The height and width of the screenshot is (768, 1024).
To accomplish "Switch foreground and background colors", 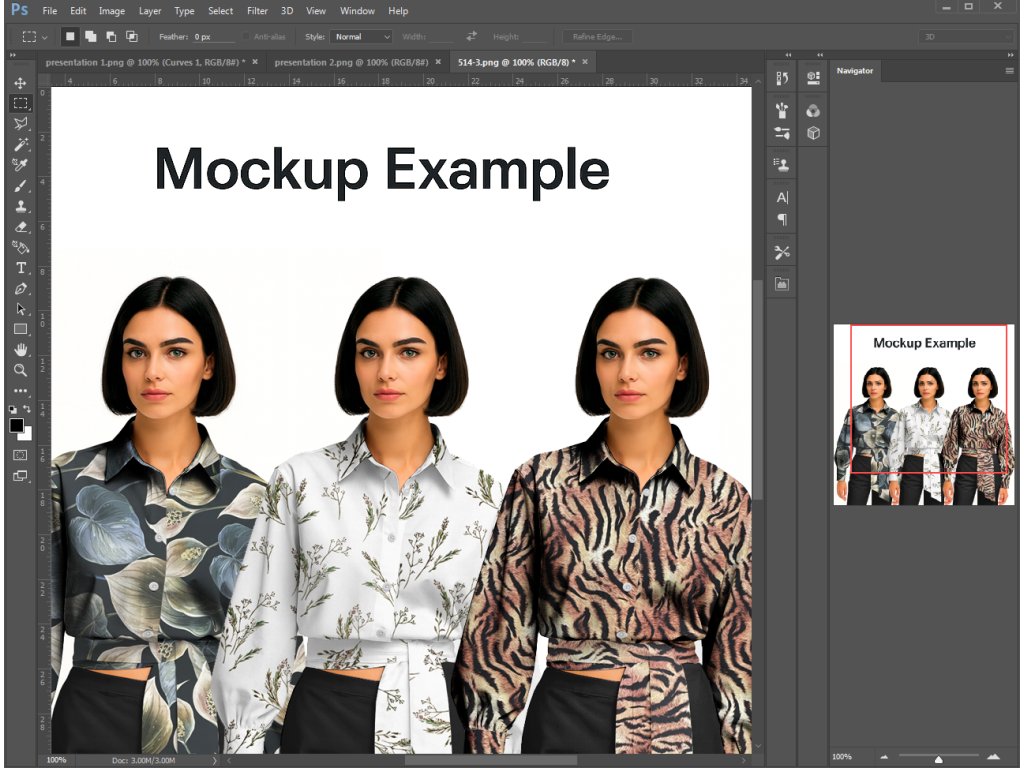I will [28, 409].
